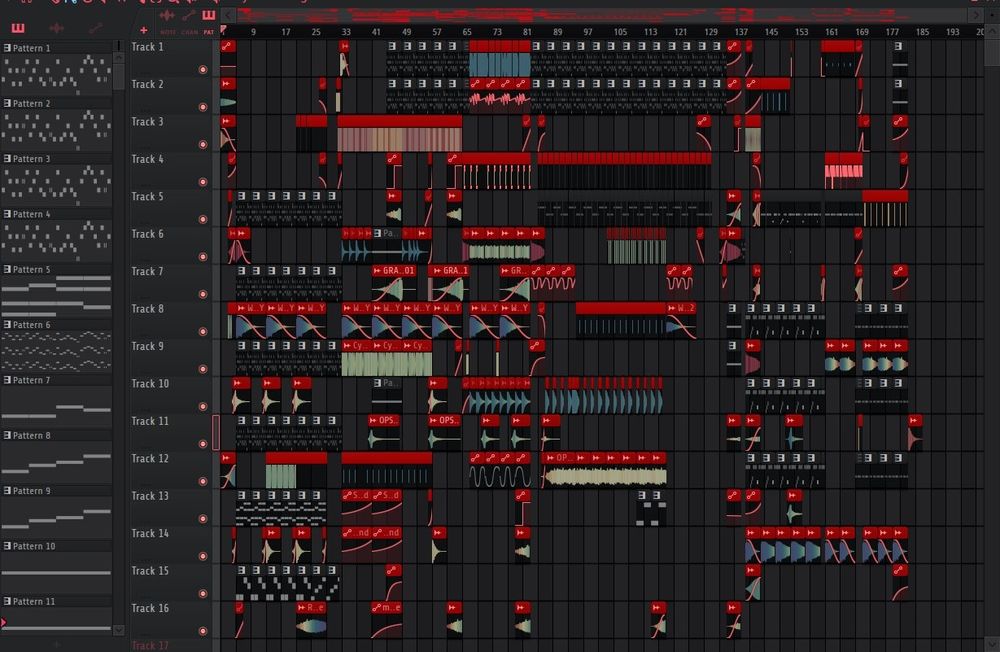Image resolution: width=1000 pixels, height=652 pixels.
Task: Select the first S..d clip on Track 13
Action: click(x=357, y=507)
